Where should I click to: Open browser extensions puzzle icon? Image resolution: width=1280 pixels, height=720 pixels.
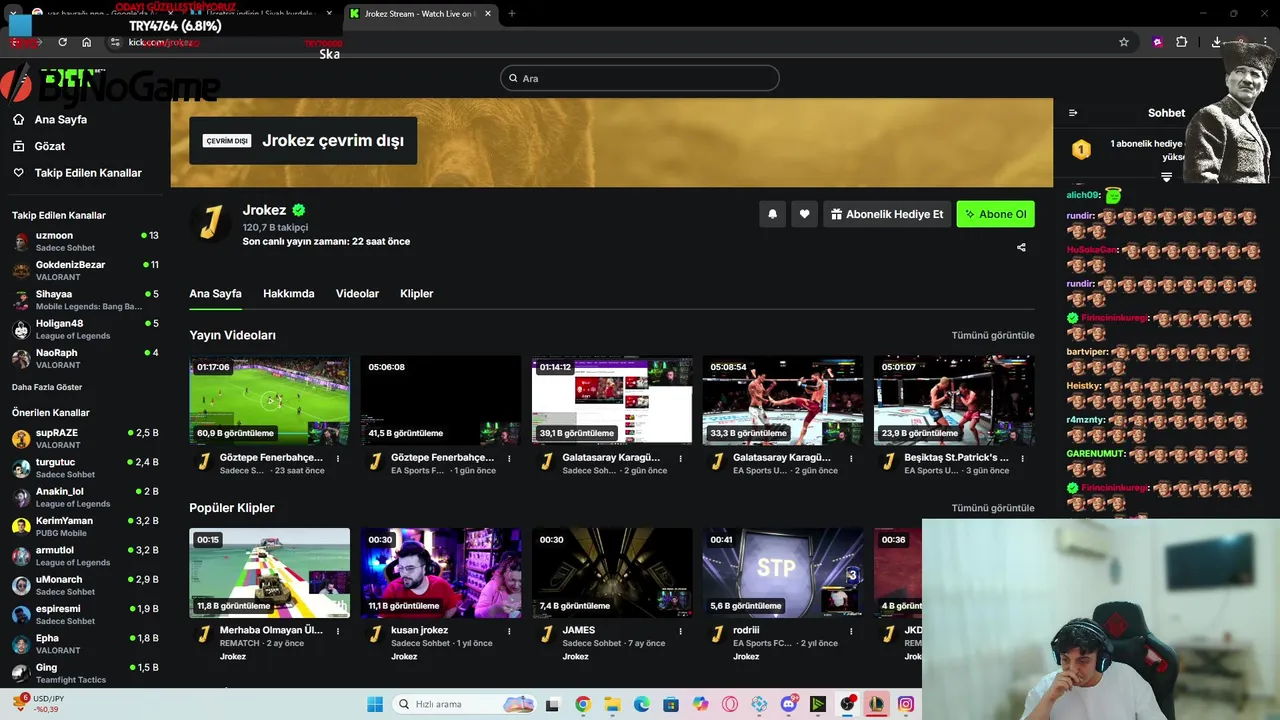tap(1182, 42)
